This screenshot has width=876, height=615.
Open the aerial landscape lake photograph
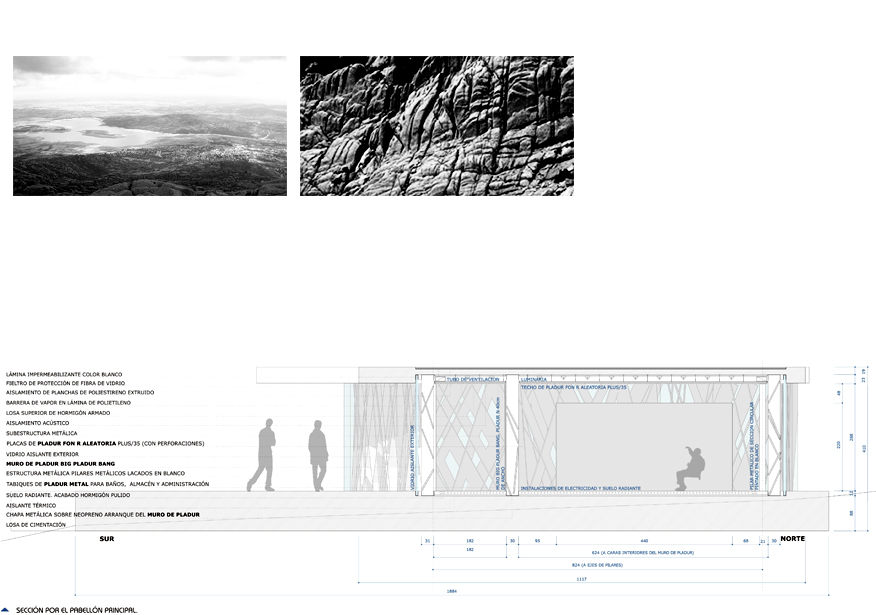[x=150, y=126]
